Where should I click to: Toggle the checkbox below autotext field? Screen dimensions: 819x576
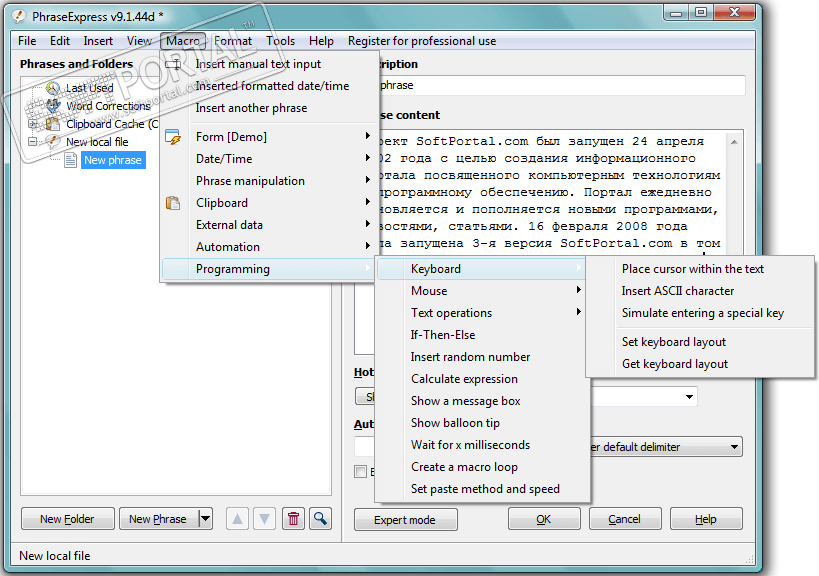[x=360, y=472]
